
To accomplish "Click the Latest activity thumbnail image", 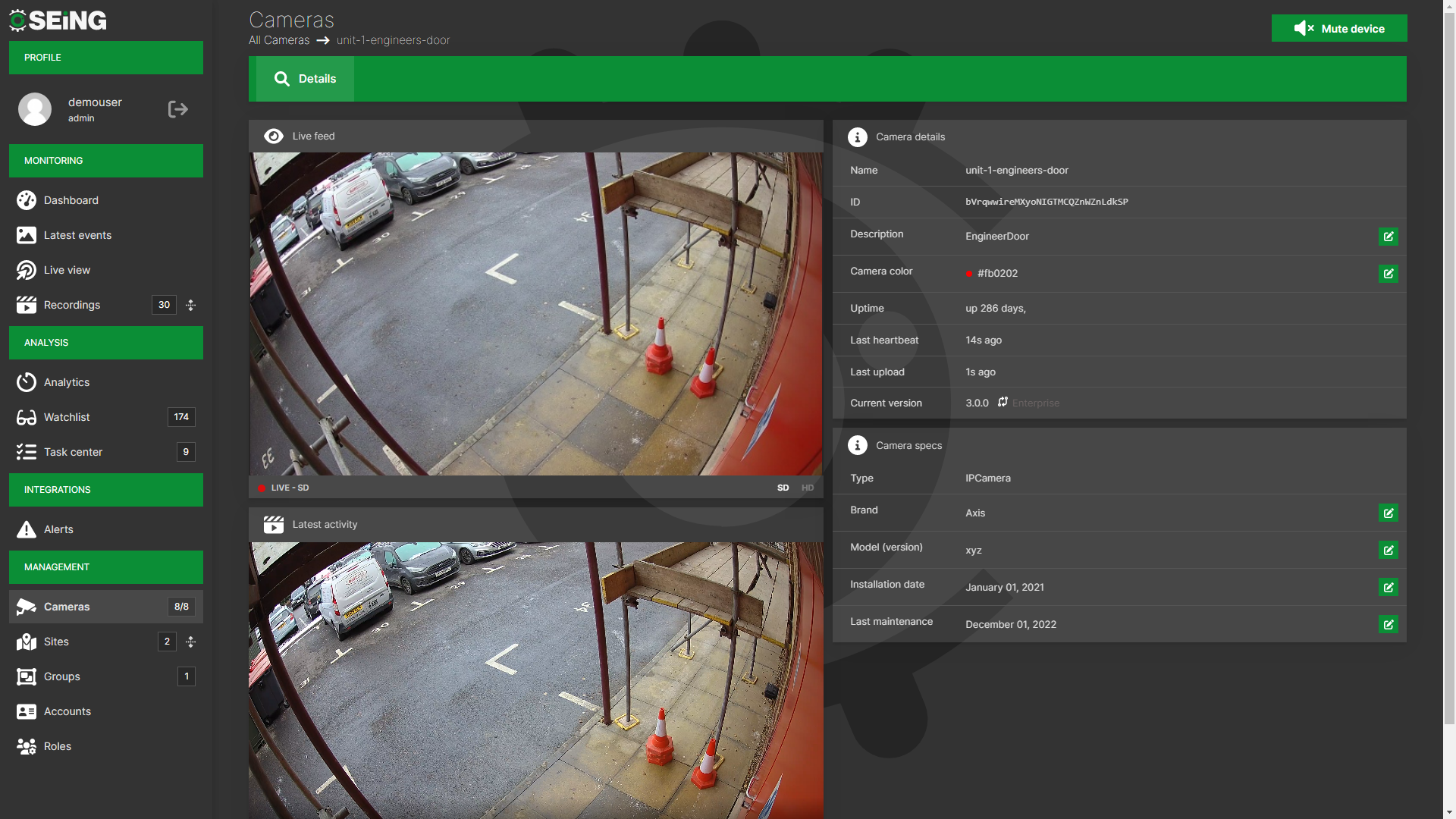I will (535, 679).
